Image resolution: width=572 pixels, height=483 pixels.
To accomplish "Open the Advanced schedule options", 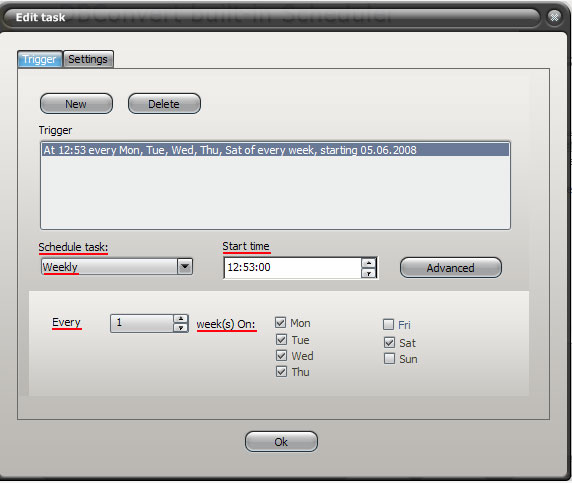I will 451,268.
